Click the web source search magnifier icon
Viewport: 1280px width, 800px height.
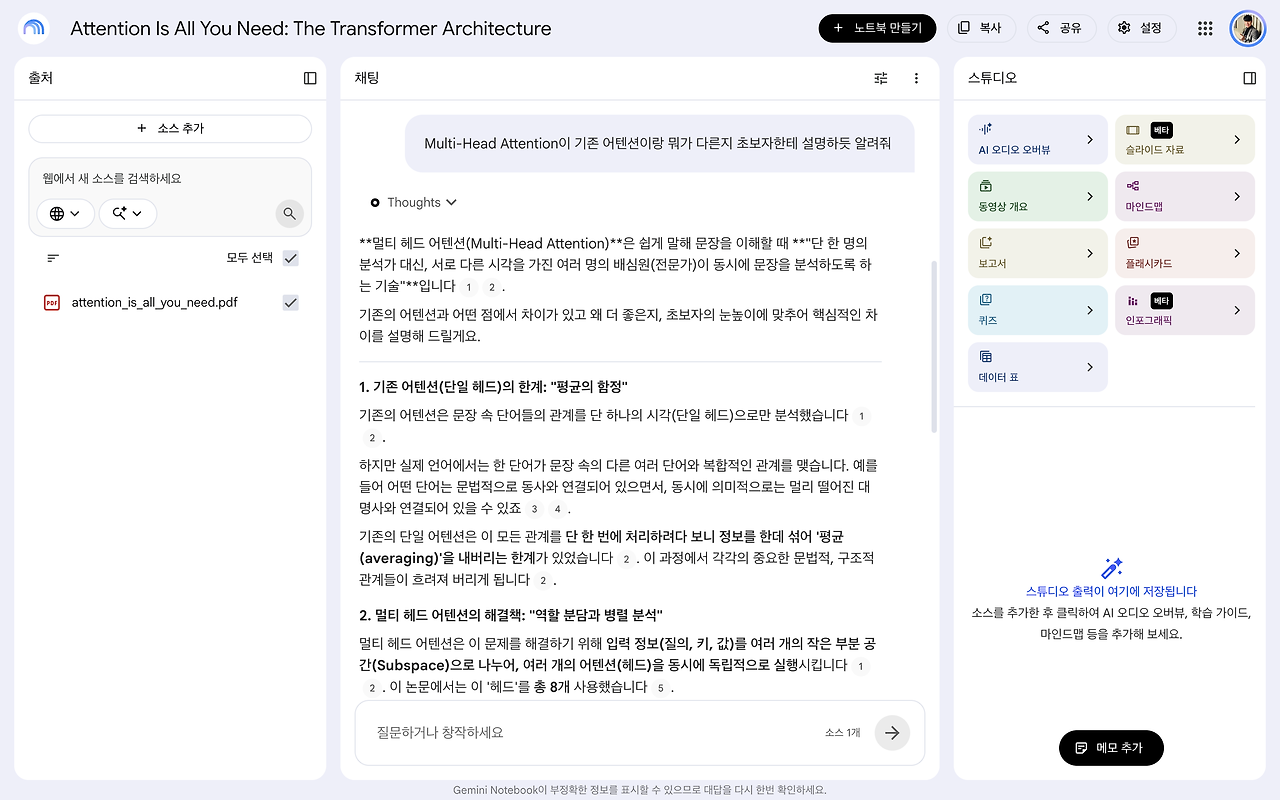pyautogui.click(x=289, y=213)
